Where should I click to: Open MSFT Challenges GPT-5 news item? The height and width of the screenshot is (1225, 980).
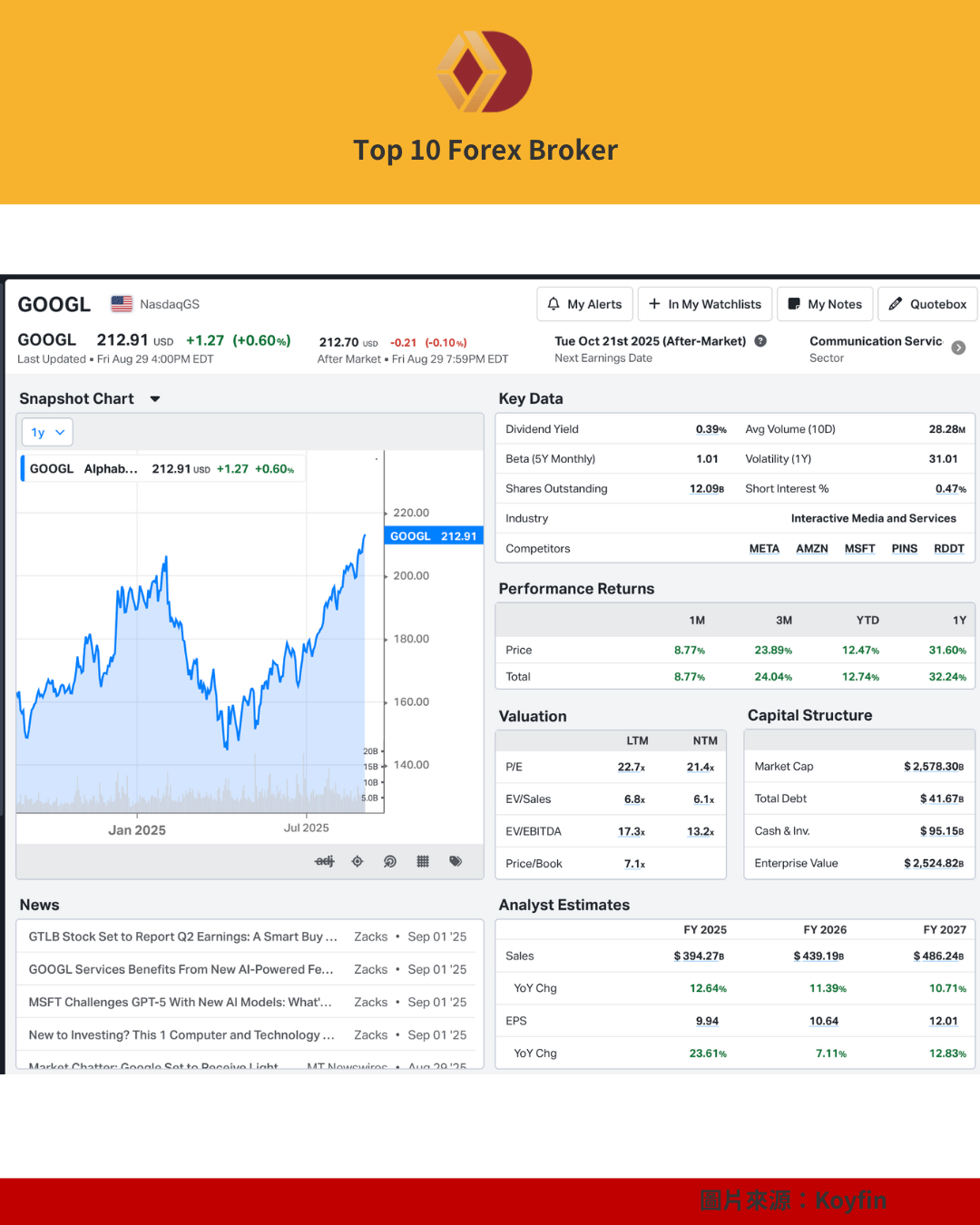250,1002
